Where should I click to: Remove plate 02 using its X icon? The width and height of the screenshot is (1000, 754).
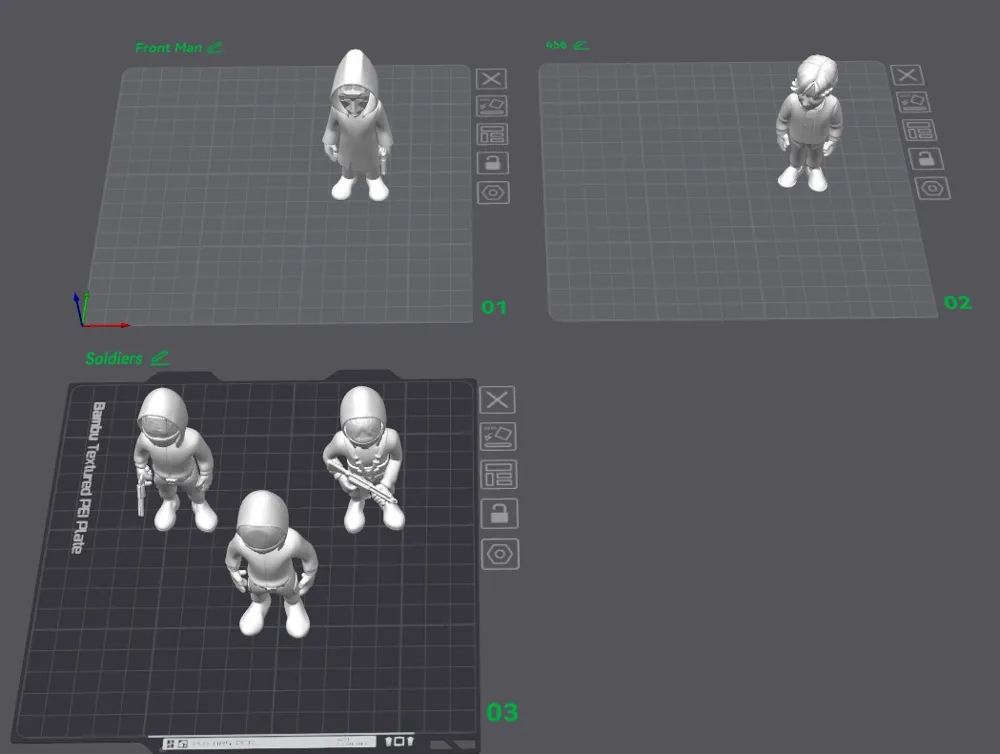(907, 75)
